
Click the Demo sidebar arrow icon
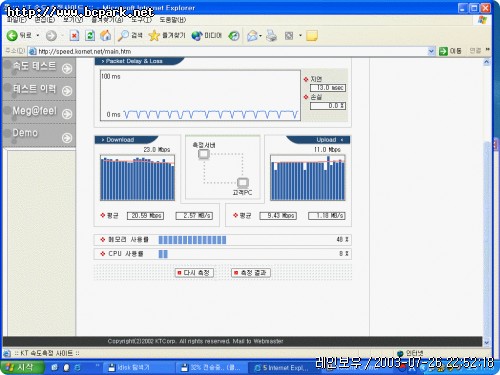[67, 137]
